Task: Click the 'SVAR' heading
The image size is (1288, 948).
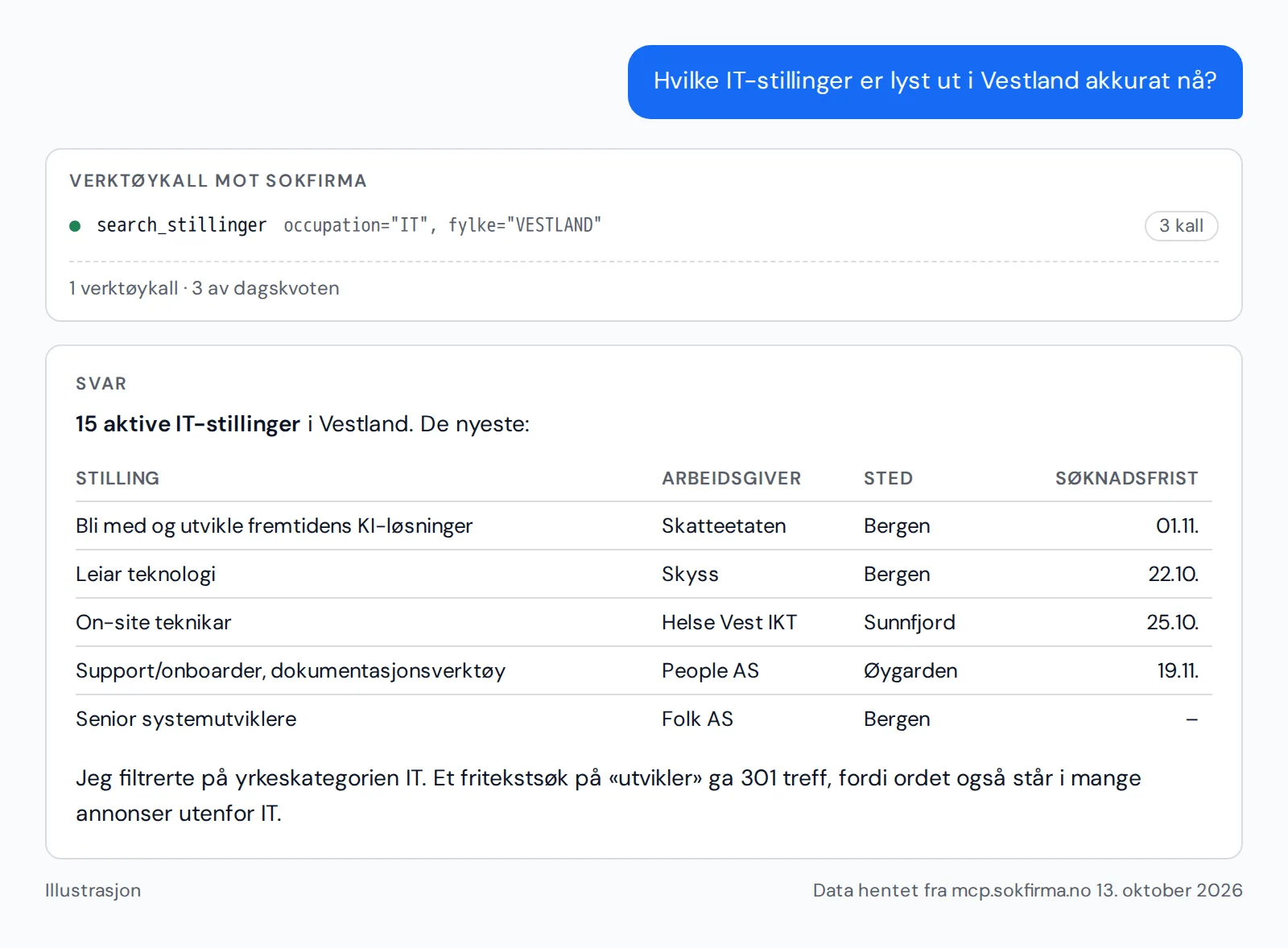Action: [x=101, y=384]
